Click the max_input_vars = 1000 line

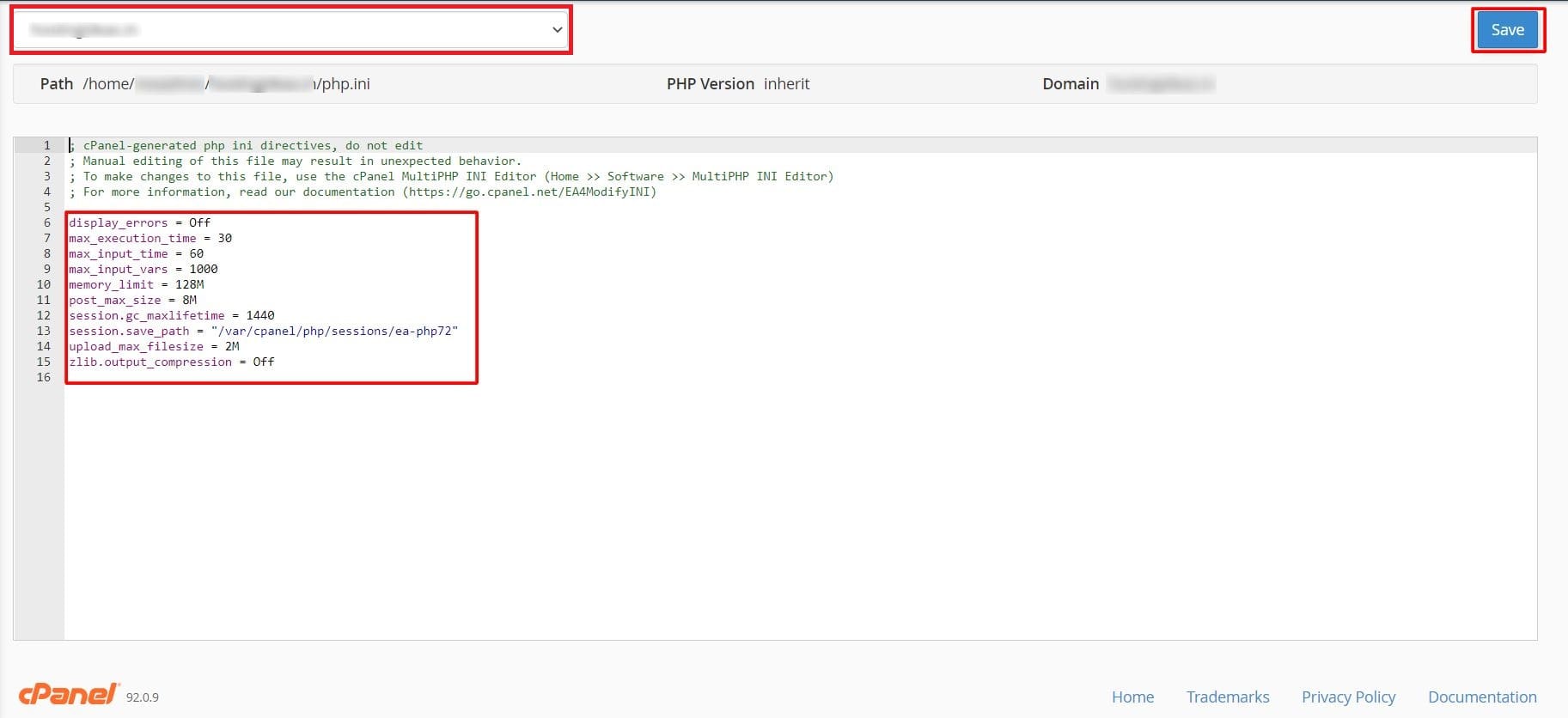point(143,269)
